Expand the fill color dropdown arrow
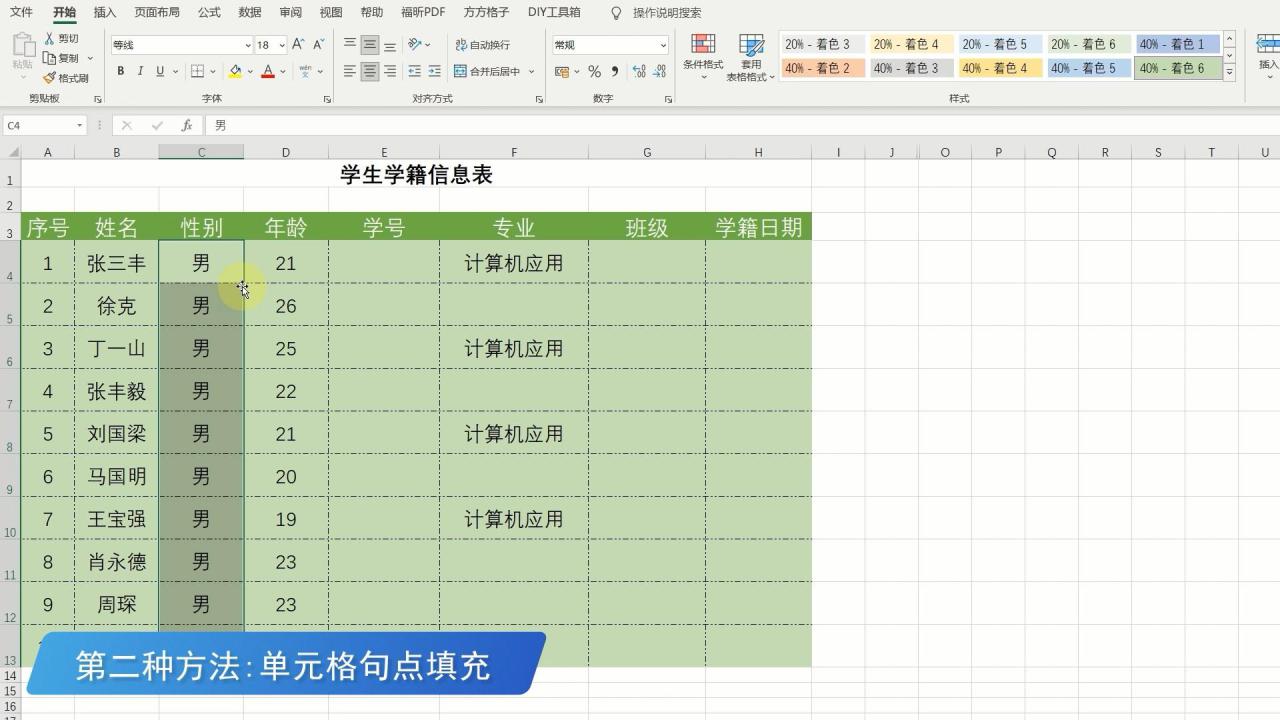The height and width of the screenshot is (720, 1280). click(x=250, y=71)
